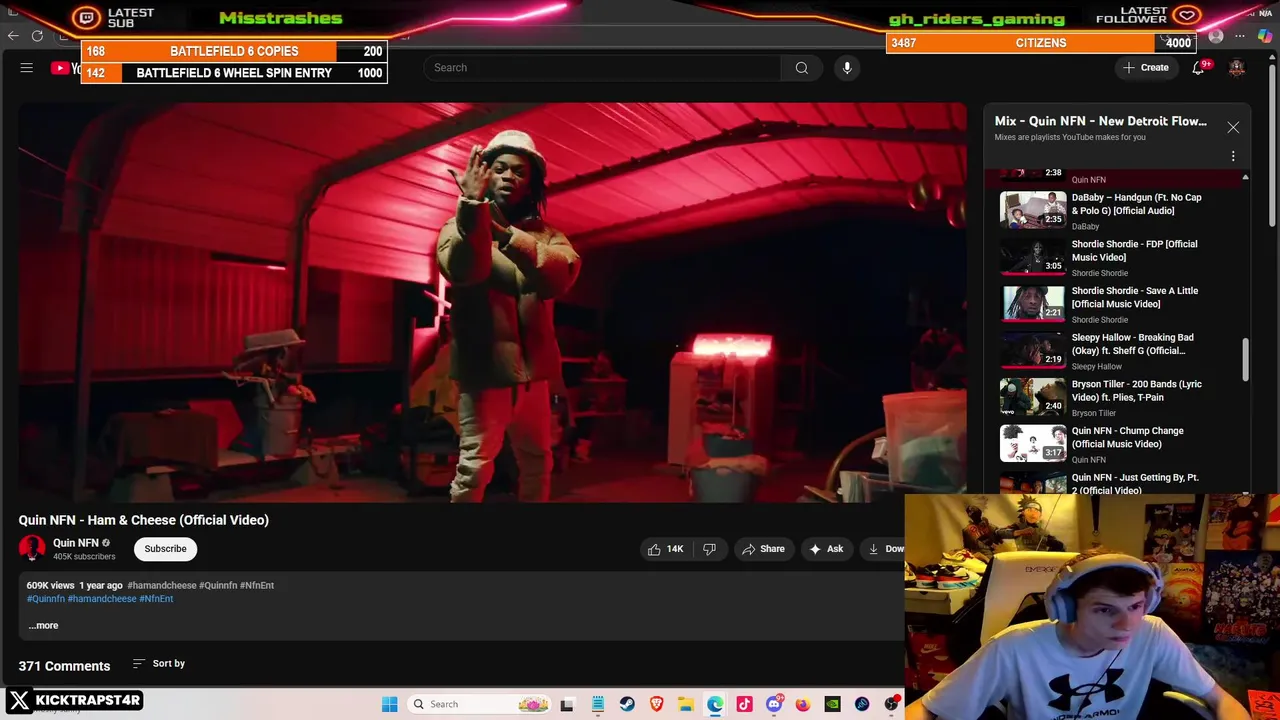The height and width of the screenshot is (720, 1280).
Task: Click the browser back arrow
Action: pos(13,36)
